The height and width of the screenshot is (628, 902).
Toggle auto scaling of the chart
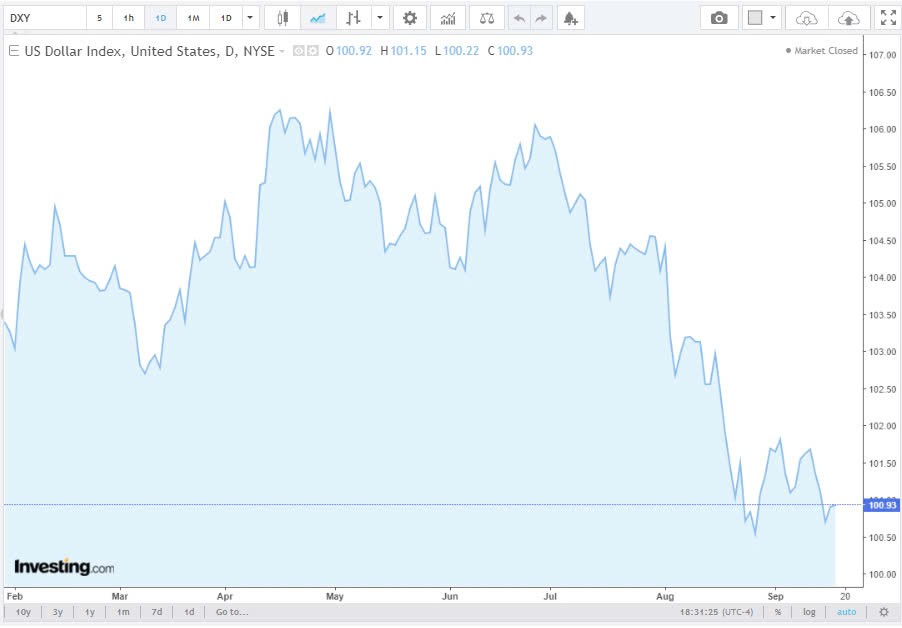point(847,611)
